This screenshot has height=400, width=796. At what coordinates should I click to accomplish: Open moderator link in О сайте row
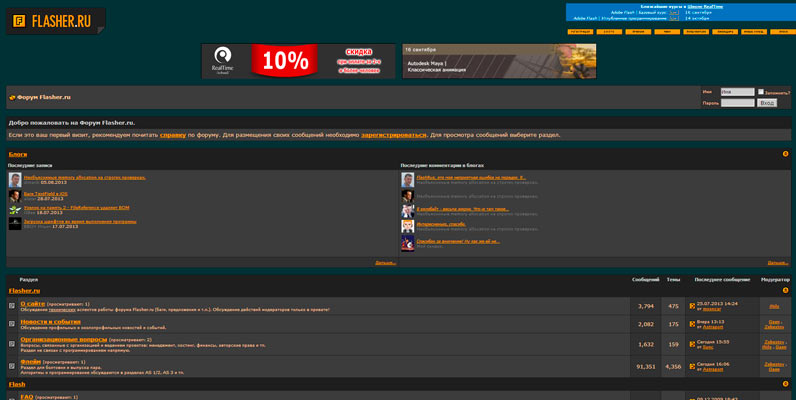774,306
